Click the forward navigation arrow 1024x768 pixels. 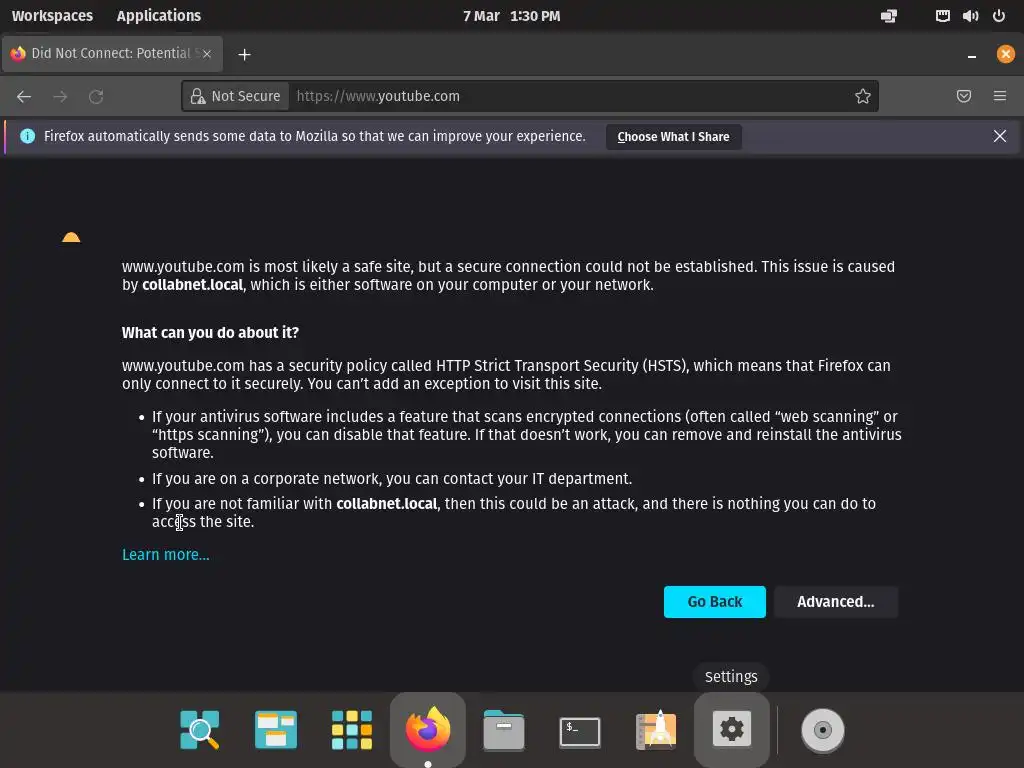click(x=60, y=97)
